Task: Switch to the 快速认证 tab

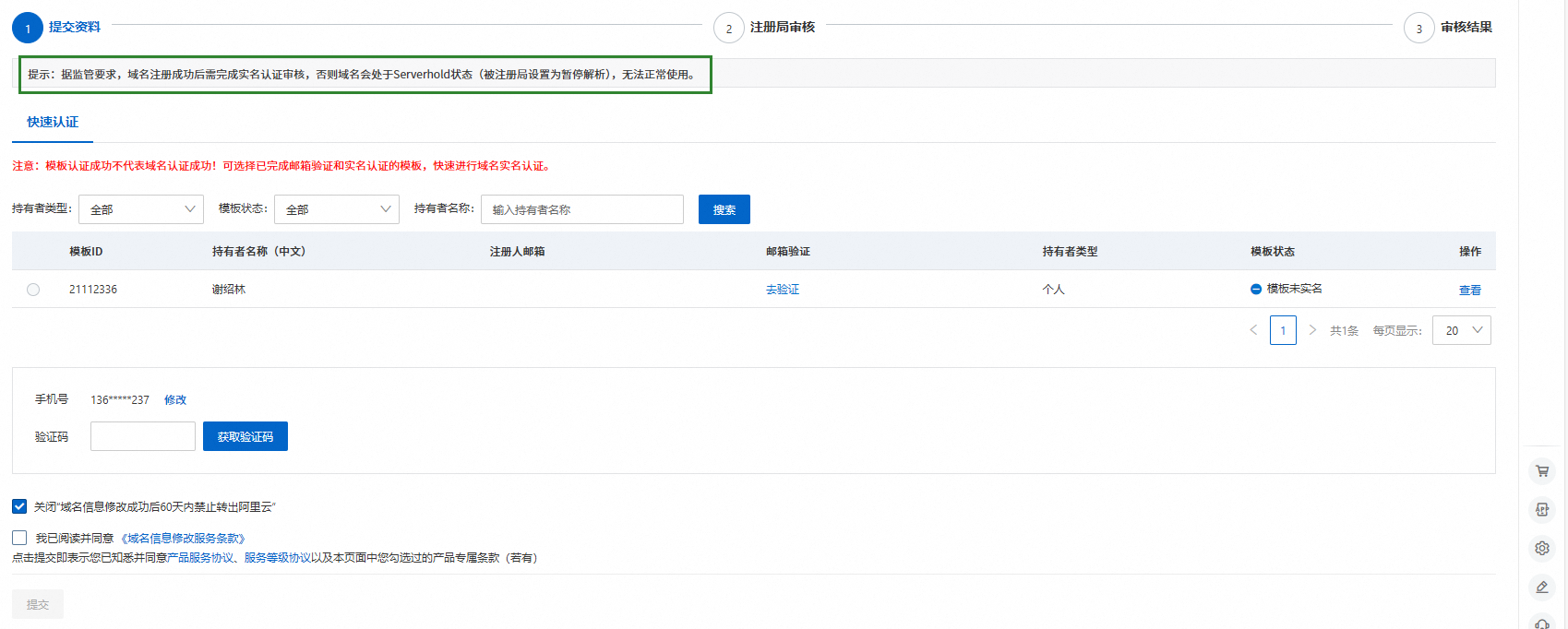Action: pyautogui.click(x=53, y=122)
